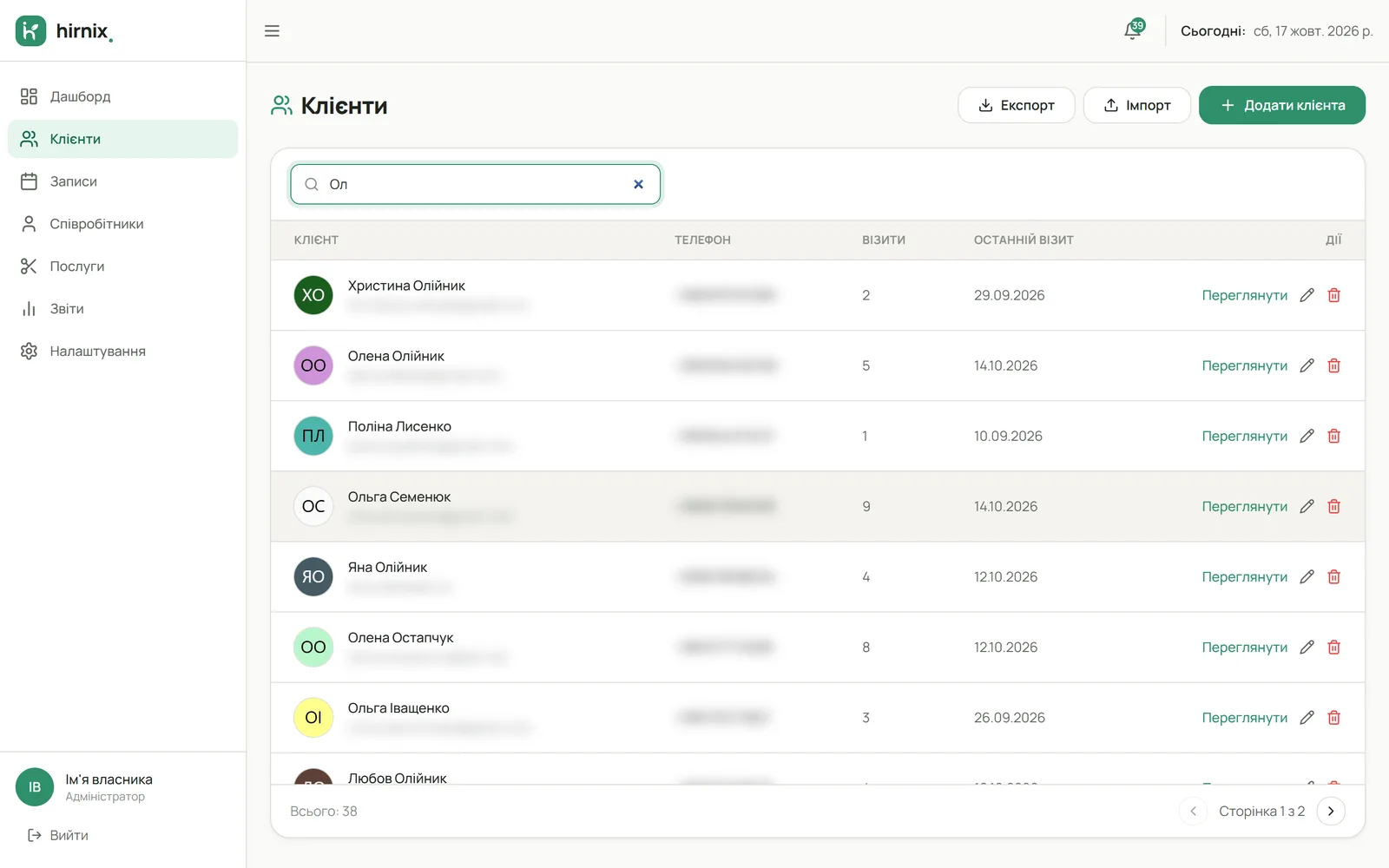Viewport: 1389px width, 868px height.
Task: Delete Ольга Іващенко with trash icon
Action: [x=1334, y=717]
